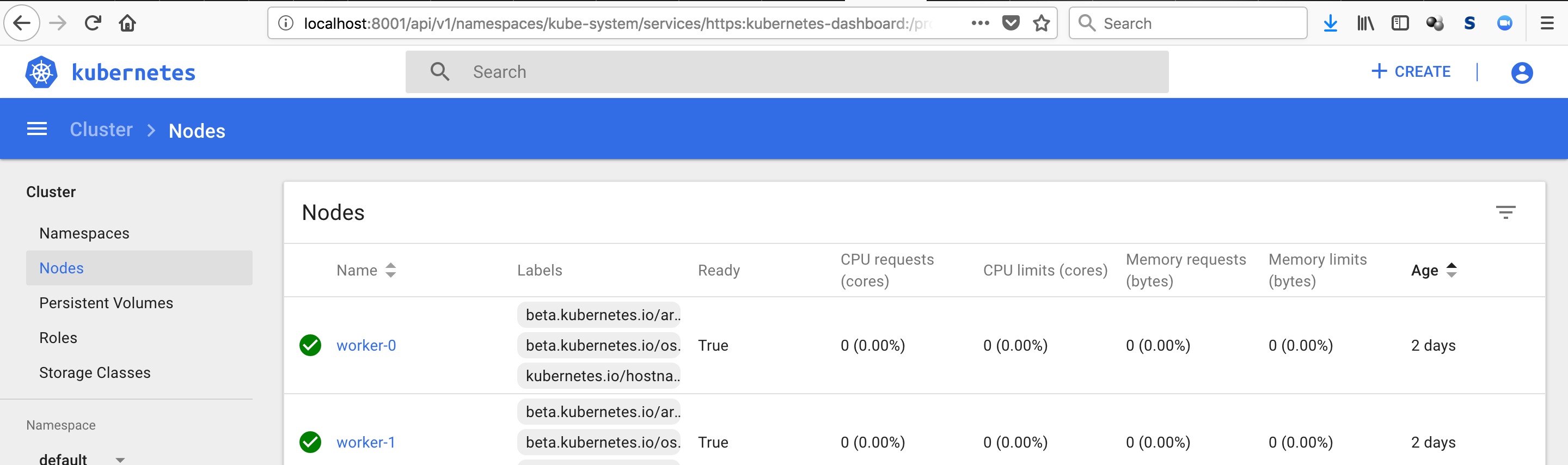Go to browser home page icon
This screenshot has height=465, width=1568.
point(127,23)
